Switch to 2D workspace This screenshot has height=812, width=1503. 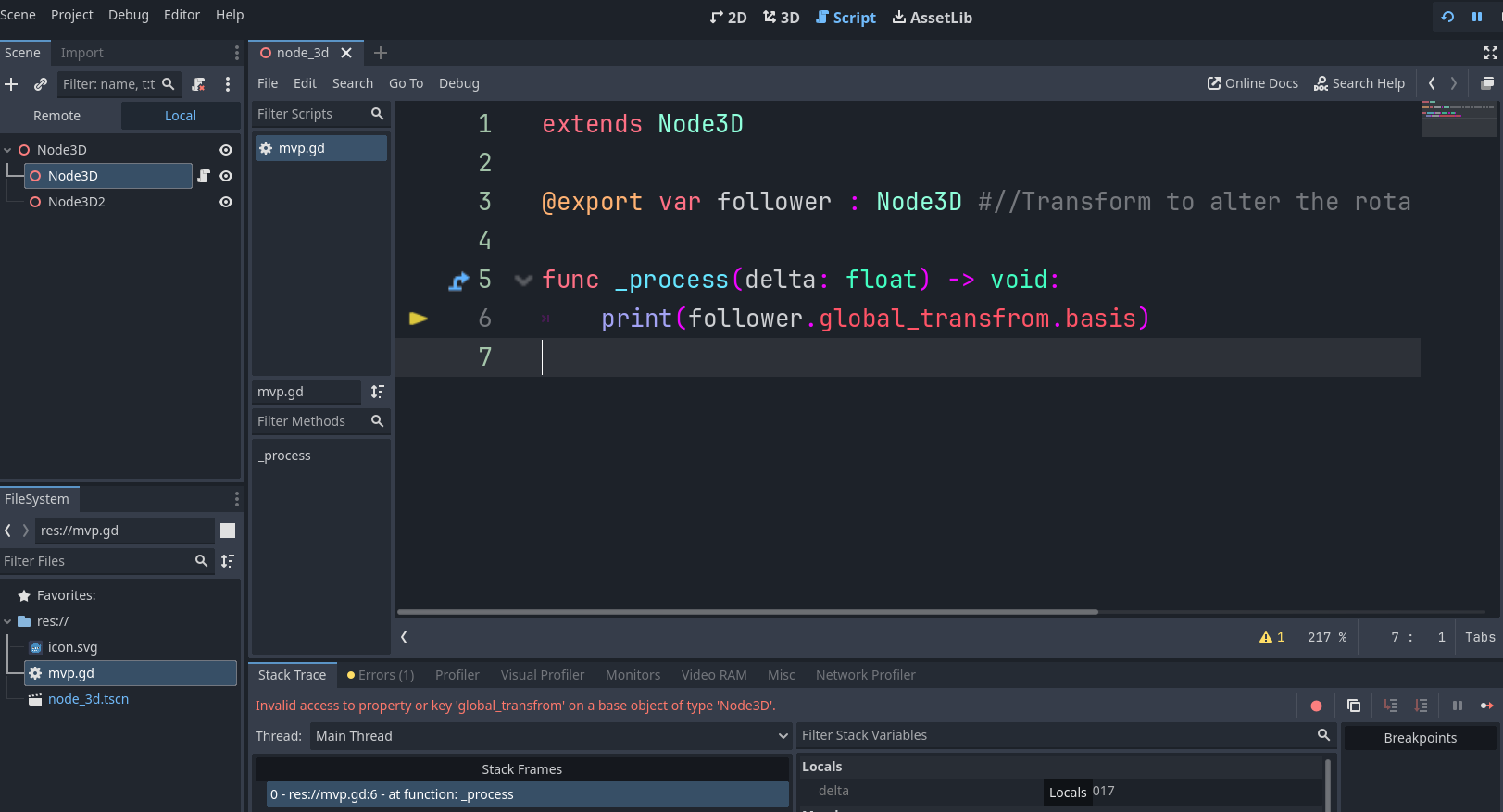point(728,18)
